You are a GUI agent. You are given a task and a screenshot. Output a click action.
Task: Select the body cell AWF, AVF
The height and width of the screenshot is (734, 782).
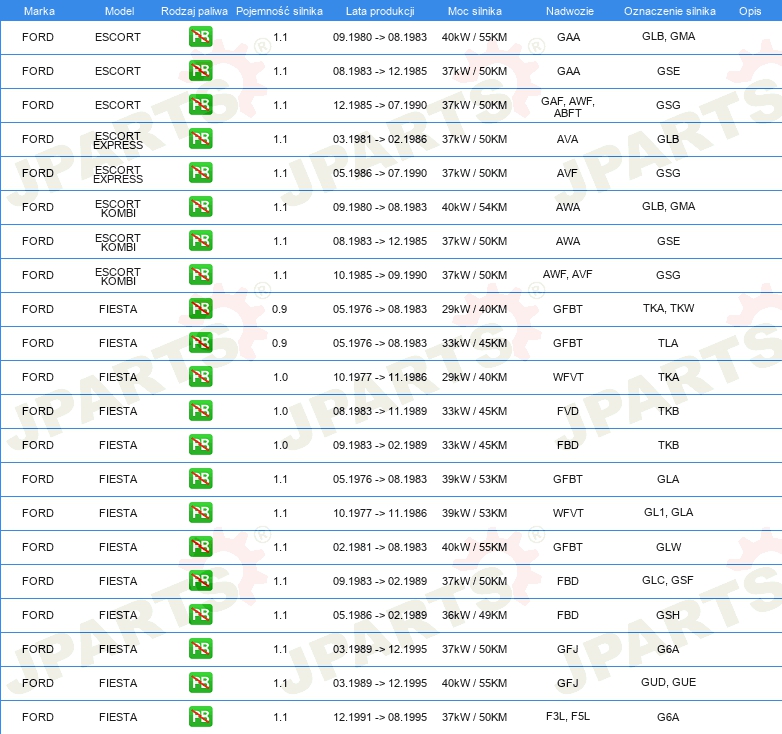pos(568,274)
